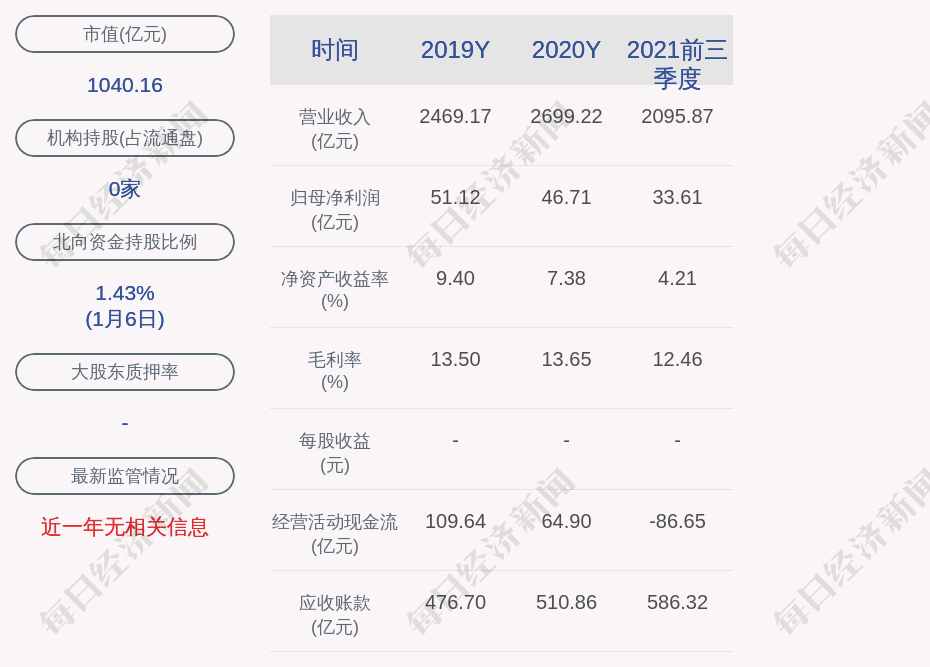Select the 应收账款(亿元) row label
Screen dimensions: 930x667
point(335,615)
